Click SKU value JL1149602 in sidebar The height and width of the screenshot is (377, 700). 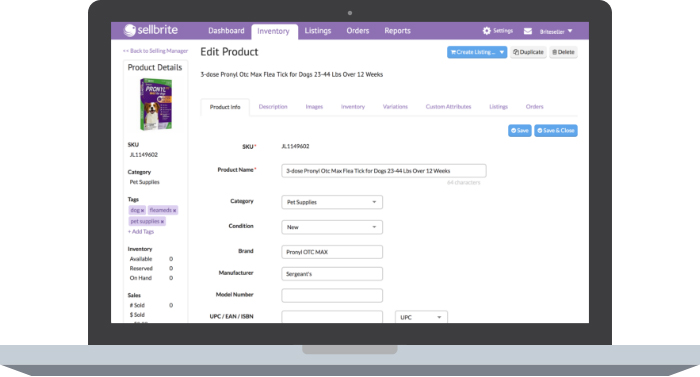pyautogui.click(x=144, y=155)
